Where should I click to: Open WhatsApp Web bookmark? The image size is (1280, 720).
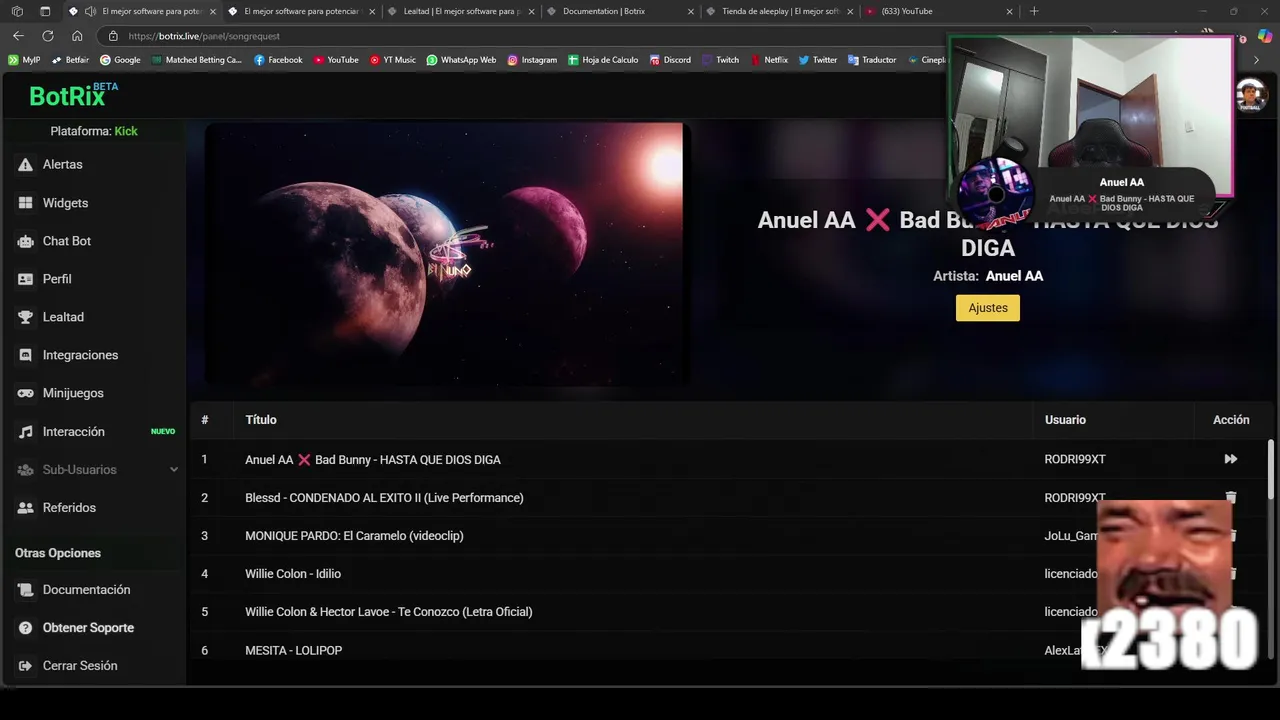point(461,60)
